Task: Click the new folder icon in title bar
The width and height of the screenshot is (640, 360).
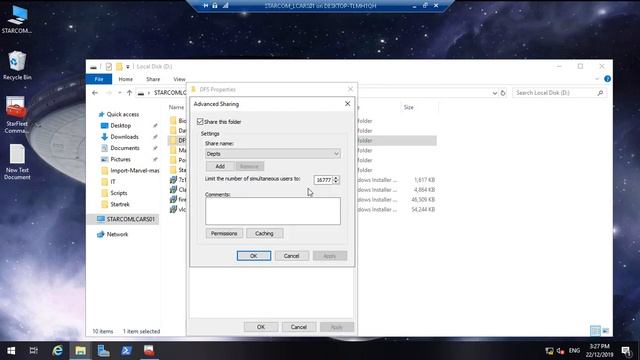Action: tap(119, 67)
